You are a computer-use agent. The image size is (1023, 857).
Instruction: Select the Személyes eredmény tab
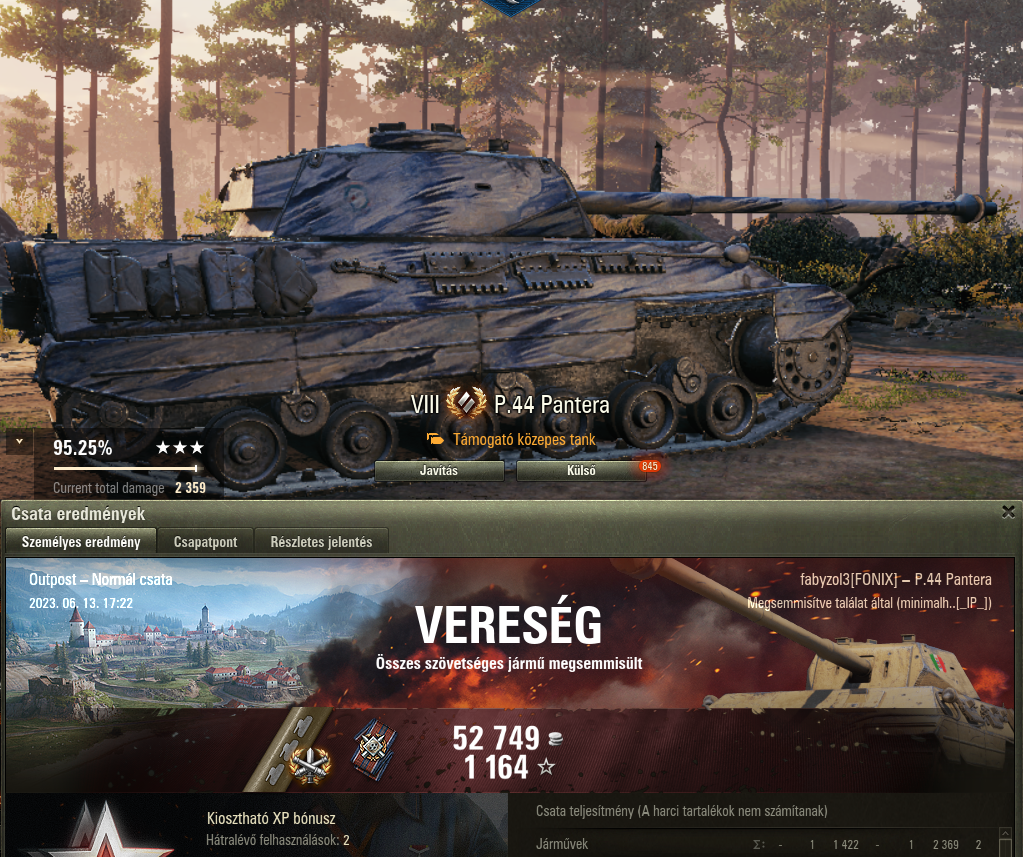click(81, 542)
